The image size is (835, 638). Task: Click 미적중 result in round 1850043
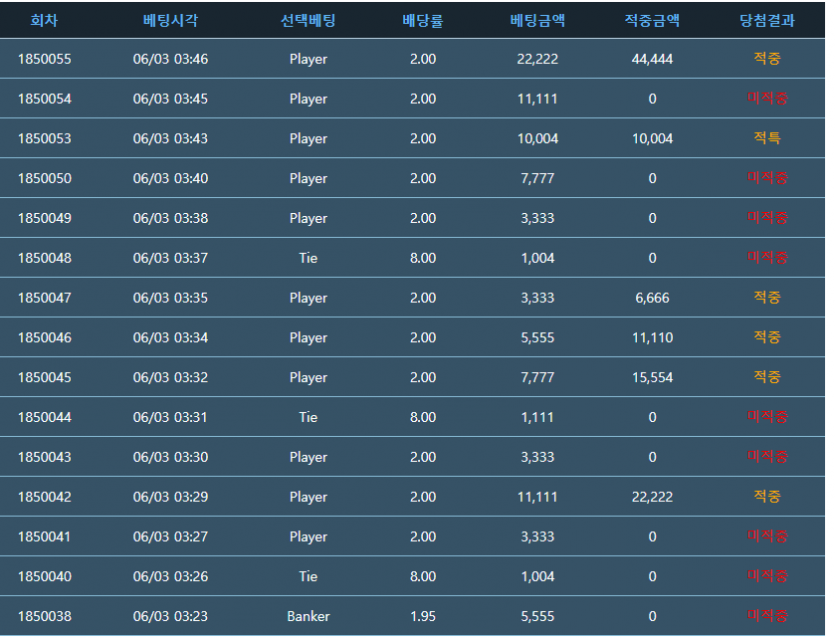tap(767, 456)
